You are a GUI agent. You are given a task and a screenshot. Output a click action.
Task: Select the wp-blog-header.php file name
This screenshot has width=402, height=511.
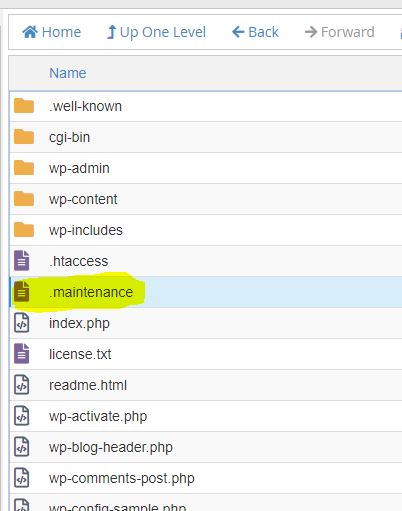[111, 448]
